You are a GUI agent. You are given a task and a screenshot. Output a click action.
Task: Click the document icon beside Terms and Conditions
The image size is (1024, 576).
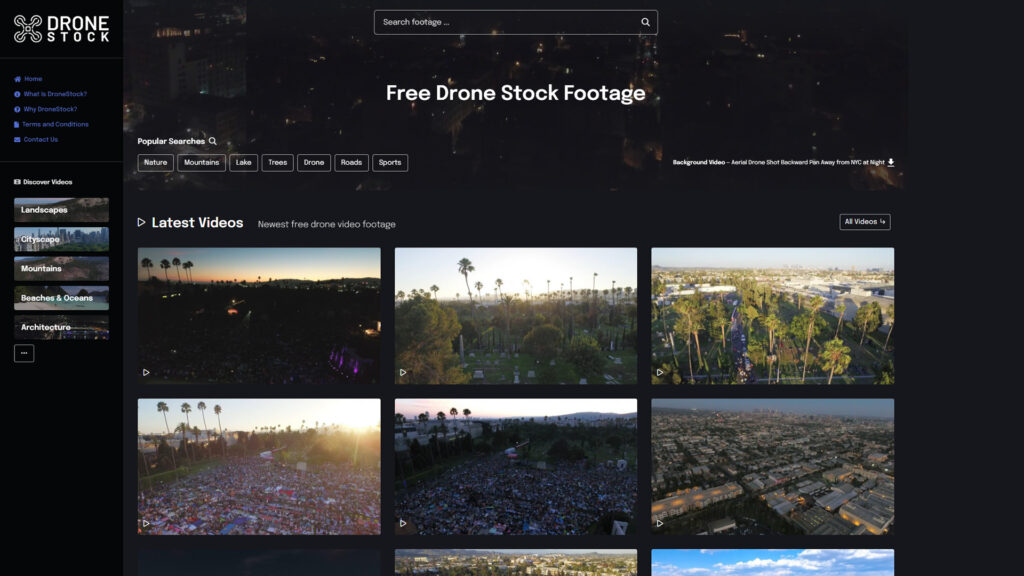point(16,124)
